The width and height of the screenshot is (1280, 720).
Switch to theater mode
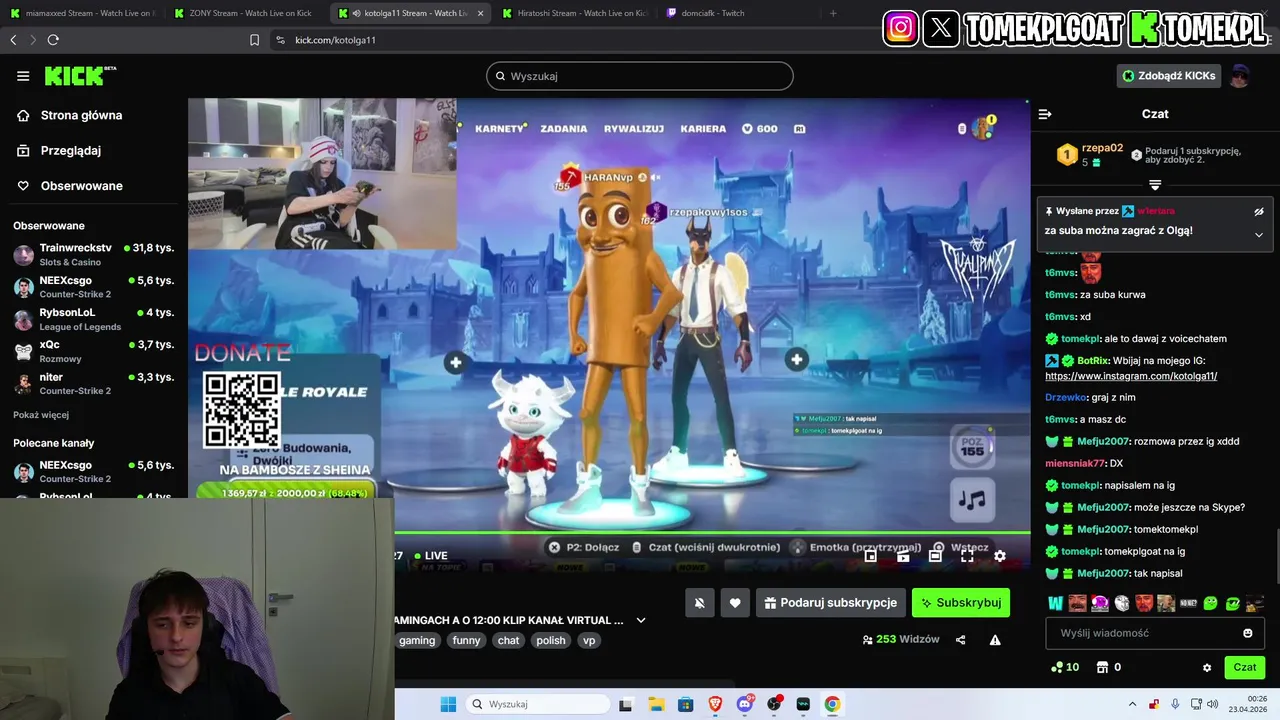click(936, 556)
